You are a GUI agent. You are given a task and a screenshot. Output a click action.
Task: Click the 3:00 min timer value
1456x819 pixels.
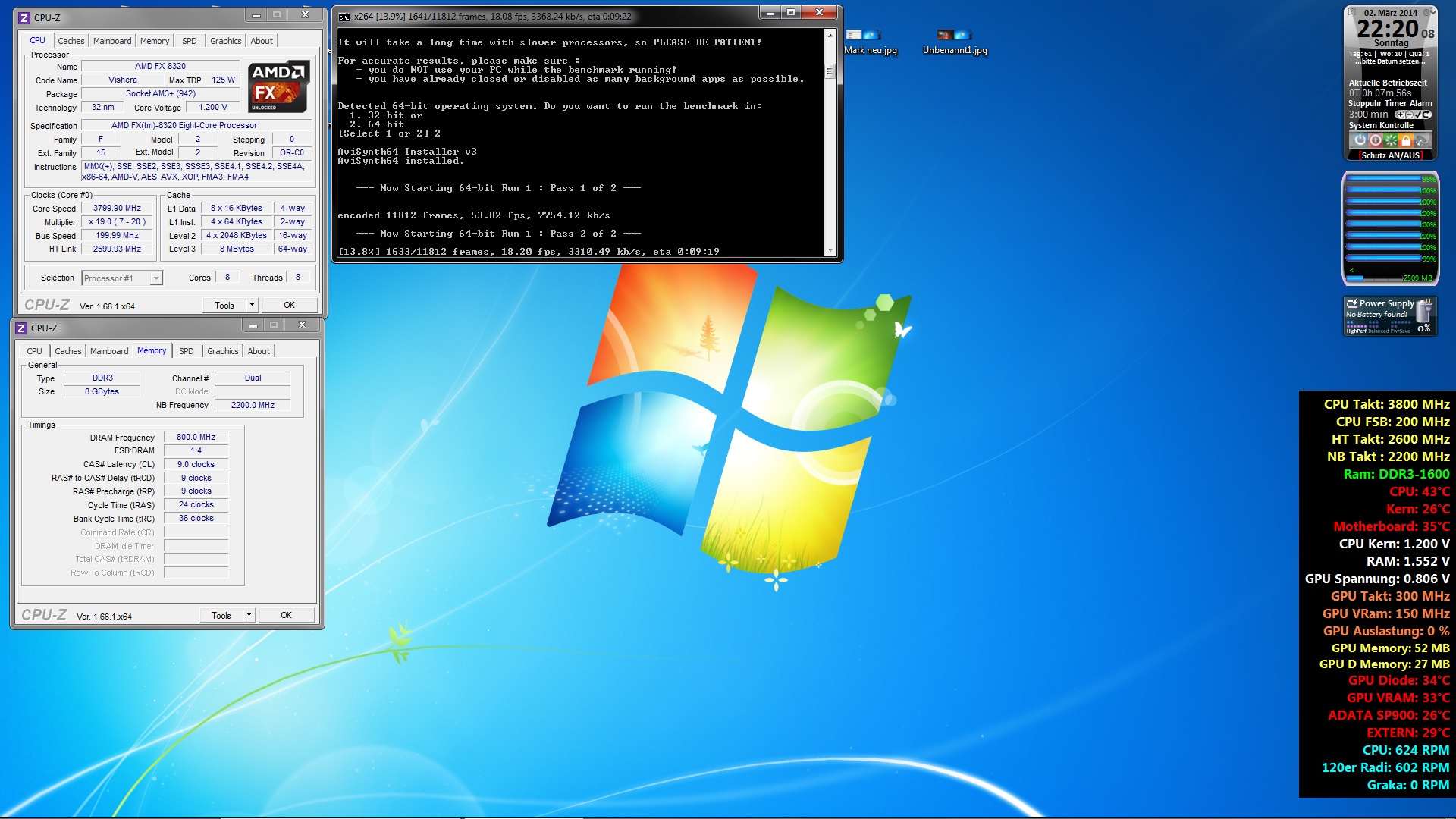pos(1368,115)
